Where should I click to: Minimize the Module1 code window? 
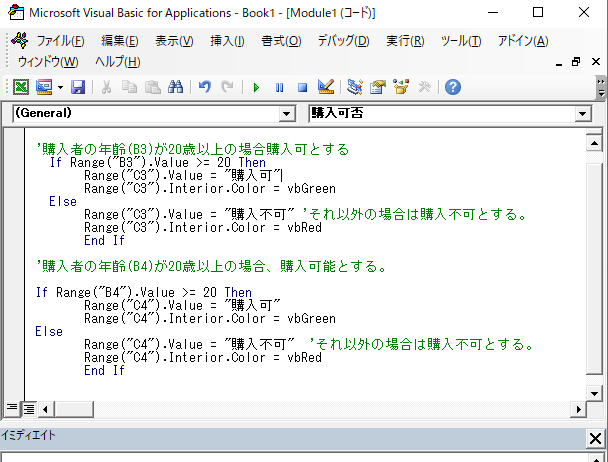click(559, 62)
